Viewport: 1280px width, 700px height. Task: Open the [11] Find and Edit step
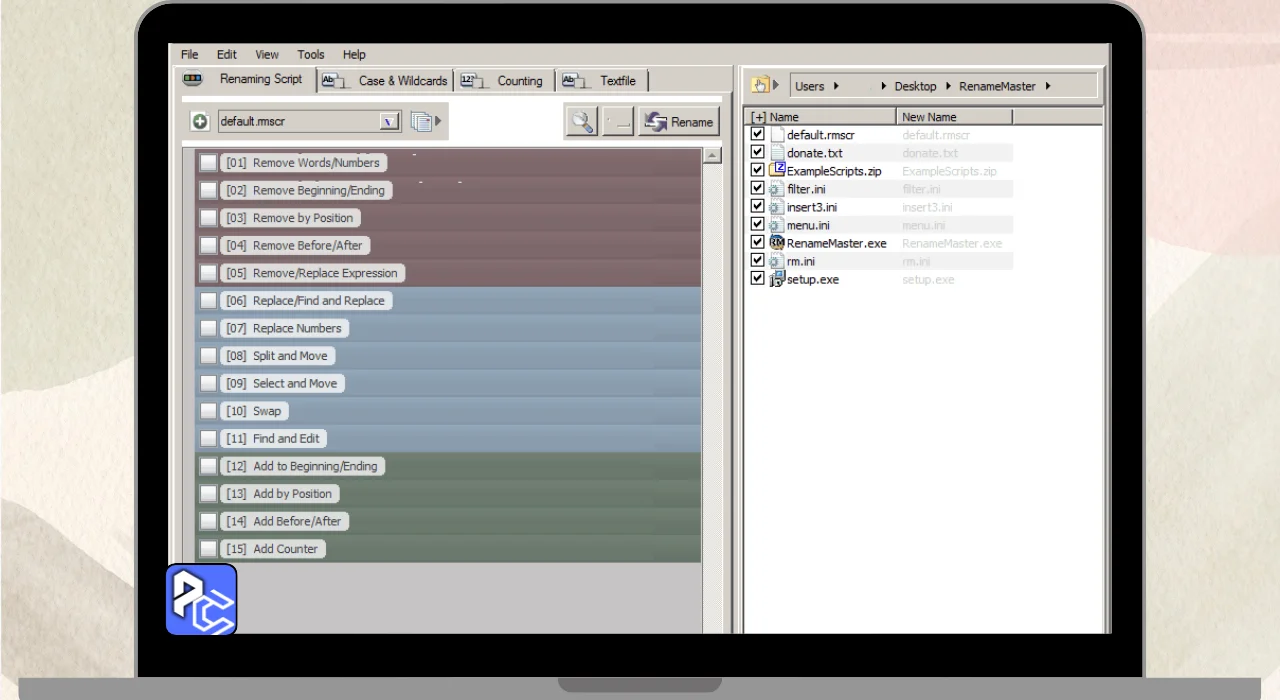click(x=273, y=438)
